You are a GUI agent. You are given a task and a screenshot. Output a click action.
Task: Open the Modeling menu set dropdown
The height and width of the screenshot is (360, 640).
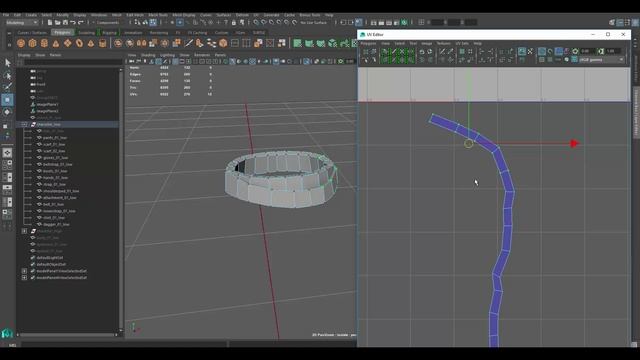(22, 22)
